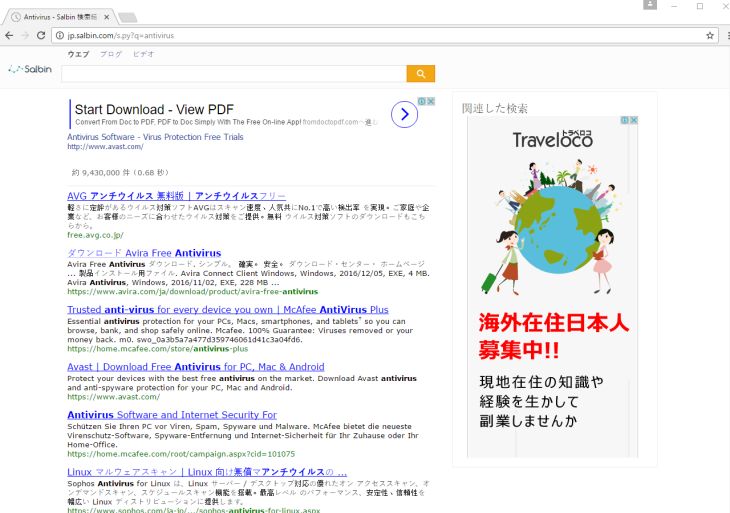Image resolution: width=730 pixels, height=513 pixels.
Task: View site information icon in address bar
Action: tap(60, 35)
